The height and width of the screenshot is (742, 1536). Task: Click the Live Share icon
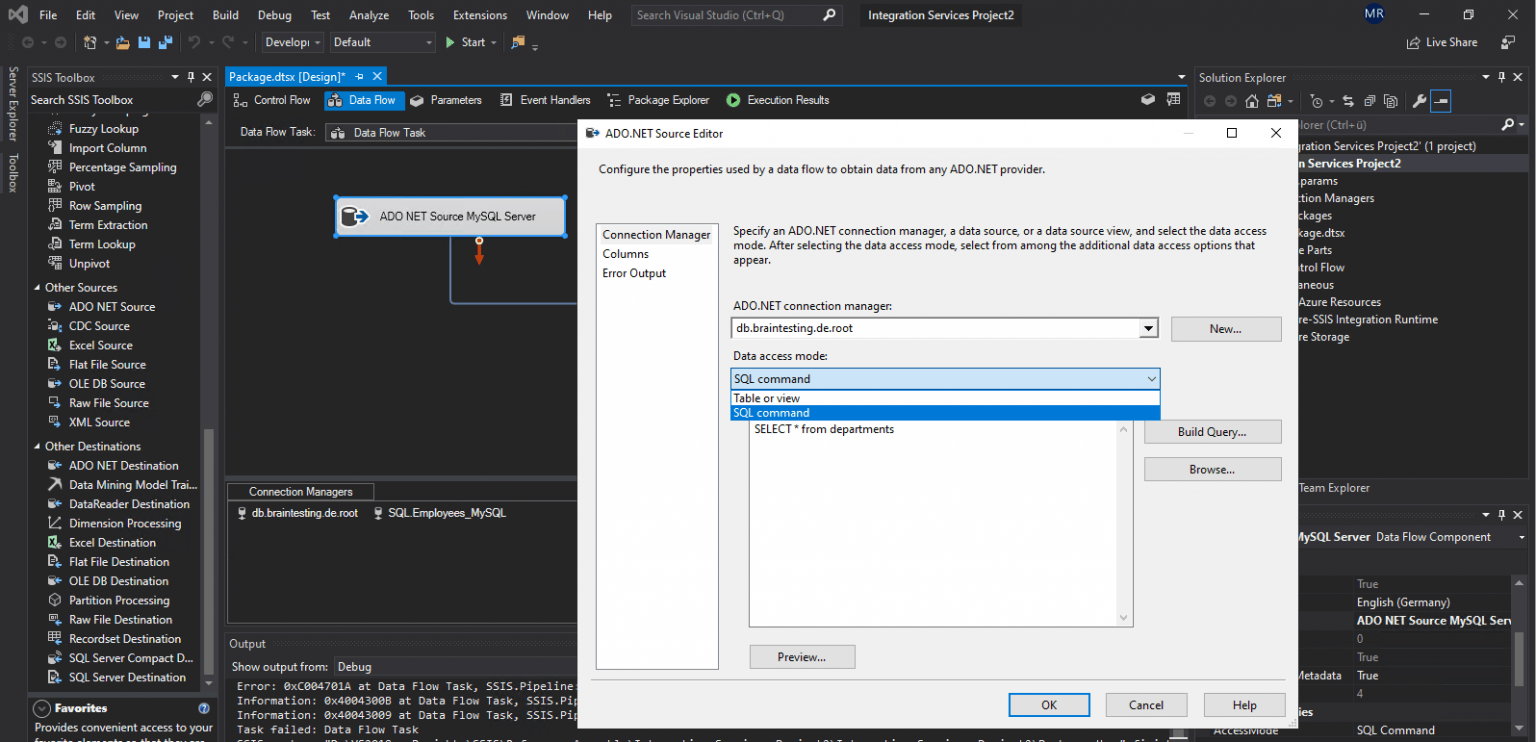click(x=1413, y=42)
